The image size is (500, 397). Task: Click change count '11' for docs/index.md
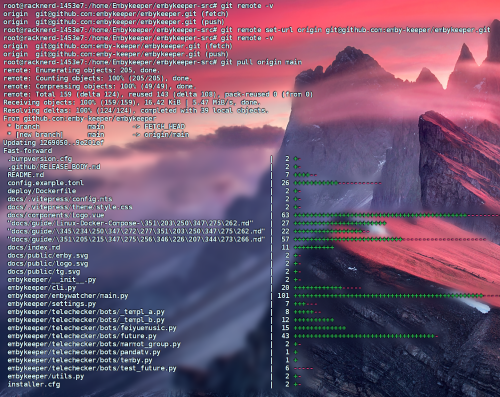(x=285, y=247)
